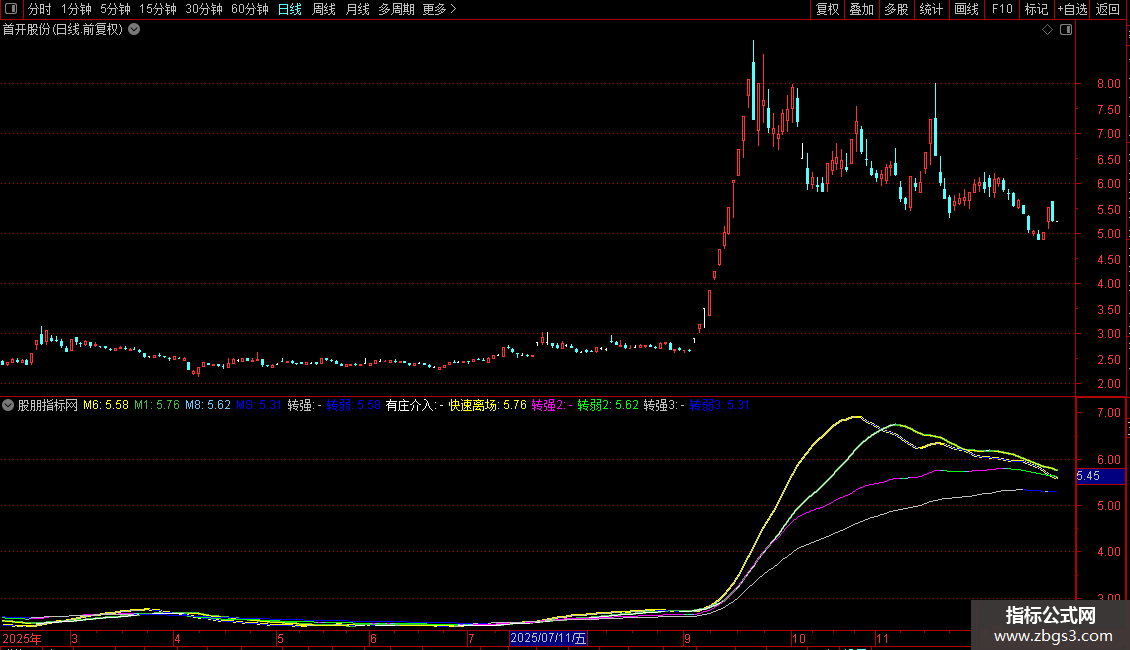This screenshot has width=1130, height=650.
Task: Click the M8: 5.62 indicator value
Action: click(x=208, y=405)
